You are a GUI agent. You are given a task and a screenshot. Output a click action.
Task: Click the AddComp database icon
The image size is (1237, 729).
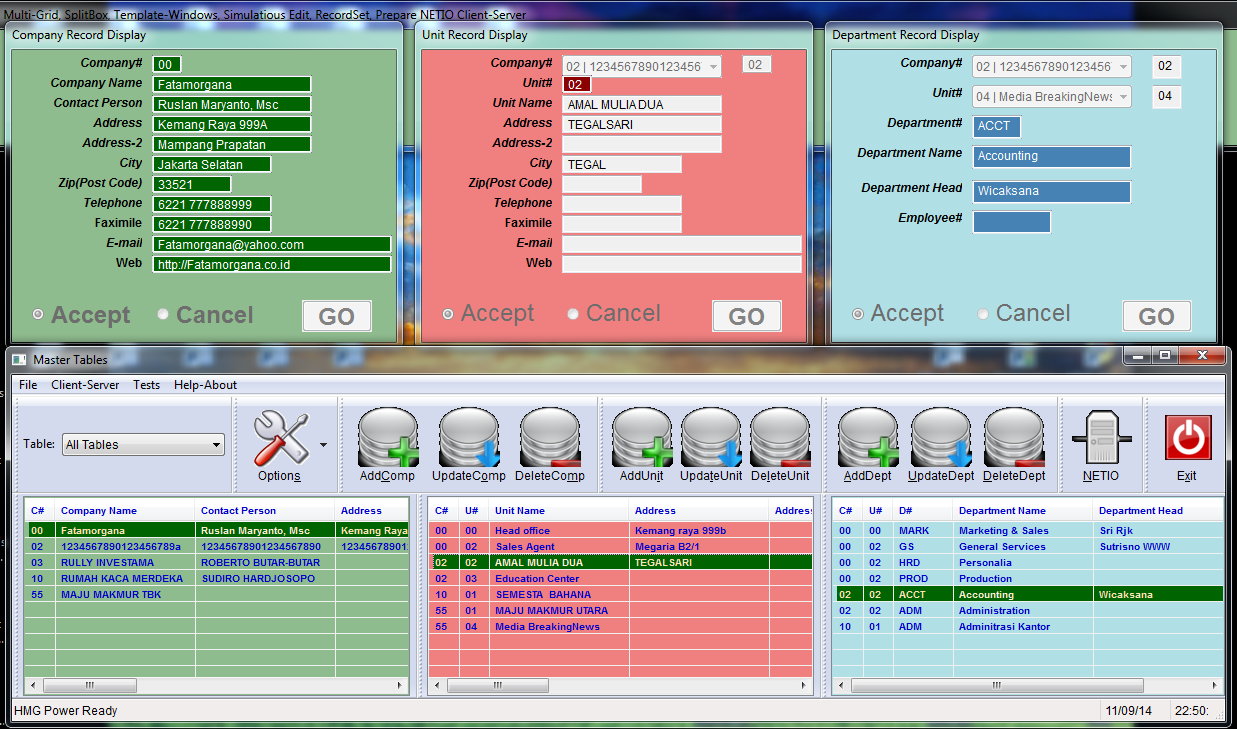387,438
